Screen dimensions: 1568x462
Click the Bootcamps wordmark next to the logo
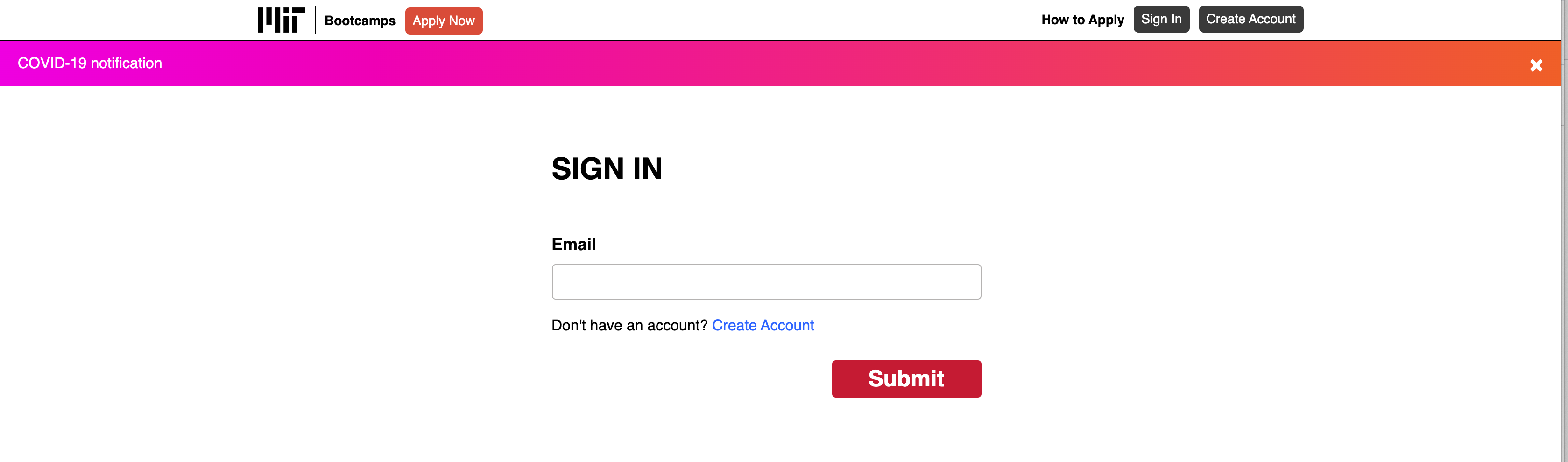pos(359,21)
